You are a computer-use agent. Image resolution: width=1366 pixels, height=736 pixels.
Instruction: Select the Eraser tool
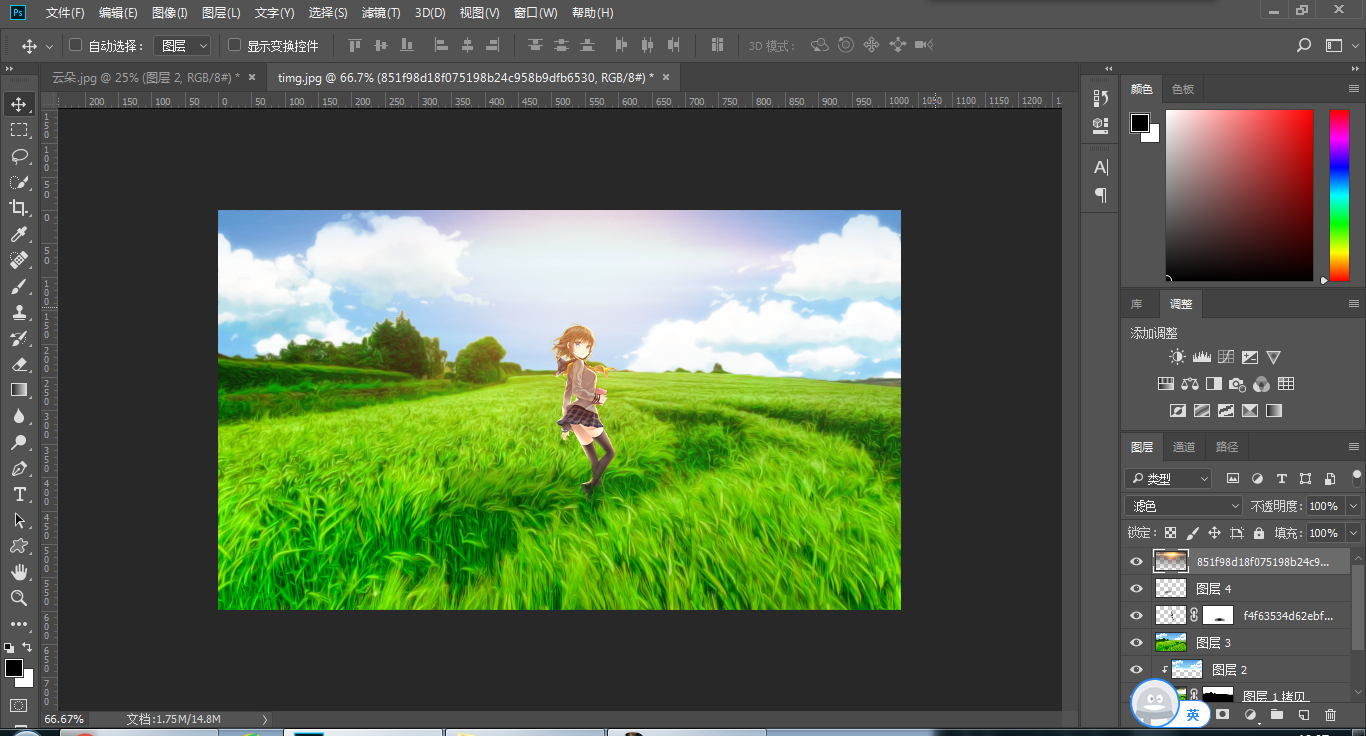pyautogui.click(x=19, y=364)
